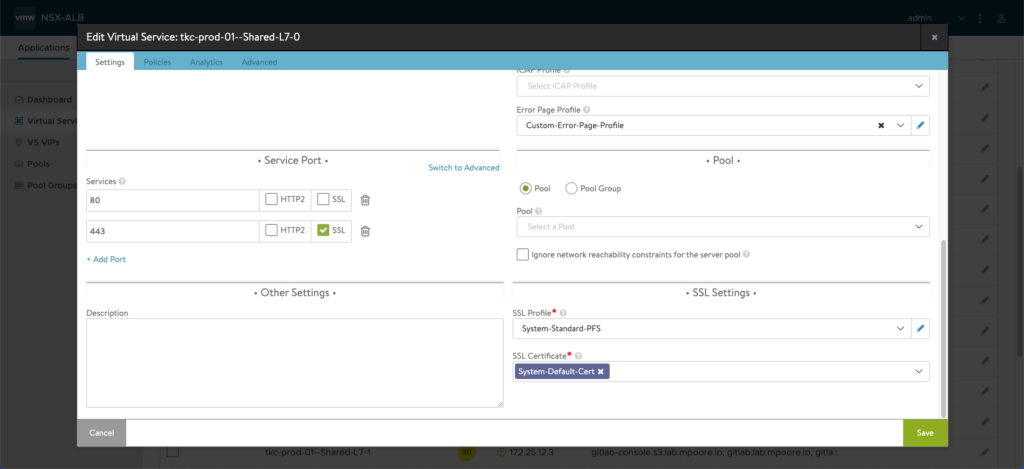Switch to the Analytics tab

coord(206,62)
